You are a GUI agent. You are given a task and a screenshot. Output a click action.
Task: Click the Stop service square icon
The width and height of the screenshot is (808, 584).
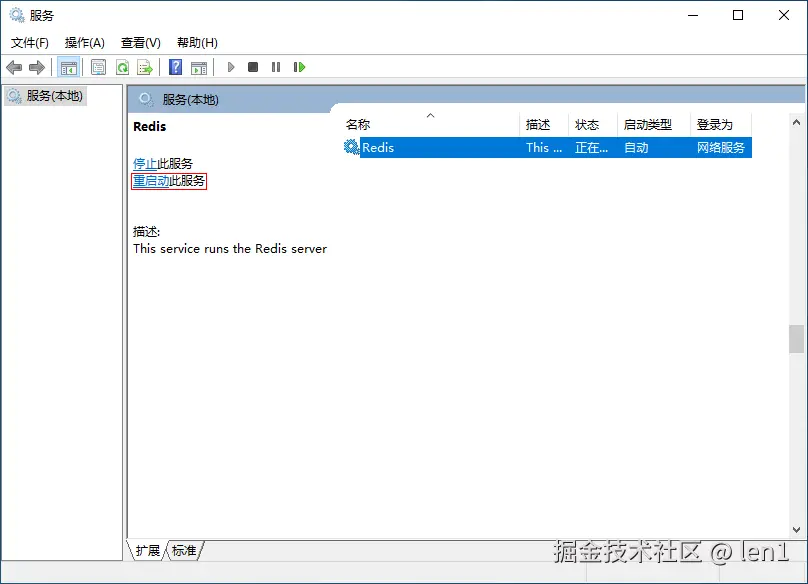coord(253,67)
